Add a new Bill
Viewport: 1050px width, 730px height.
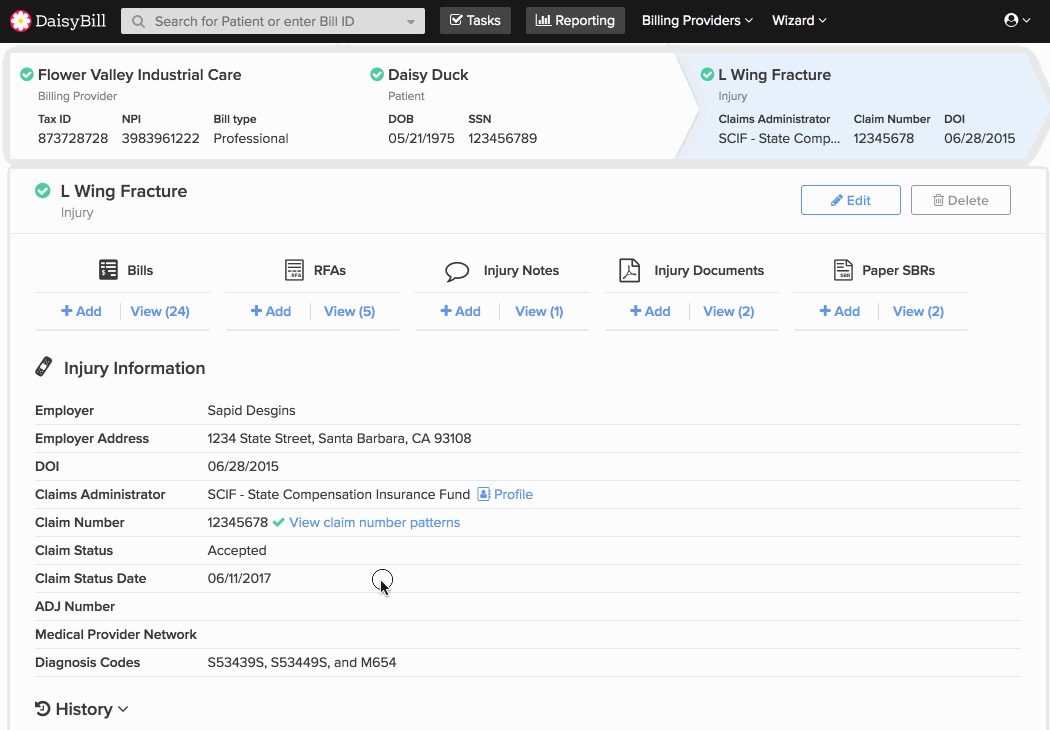(81, 311)
